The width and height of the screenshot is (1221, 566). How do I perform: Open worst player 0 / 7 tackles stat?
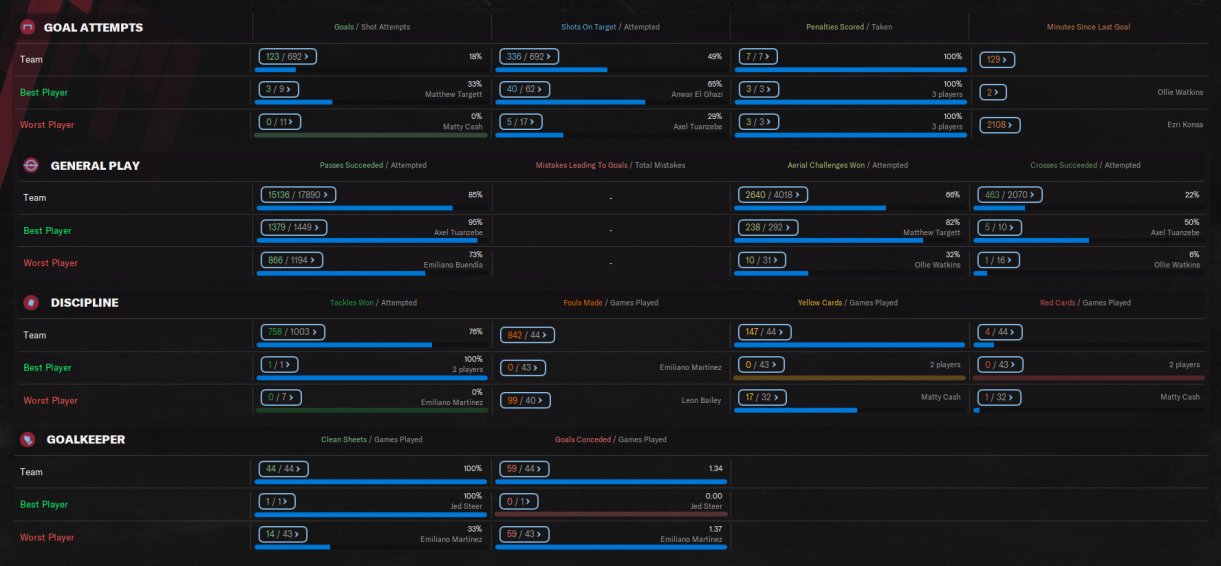pos(279,397)
